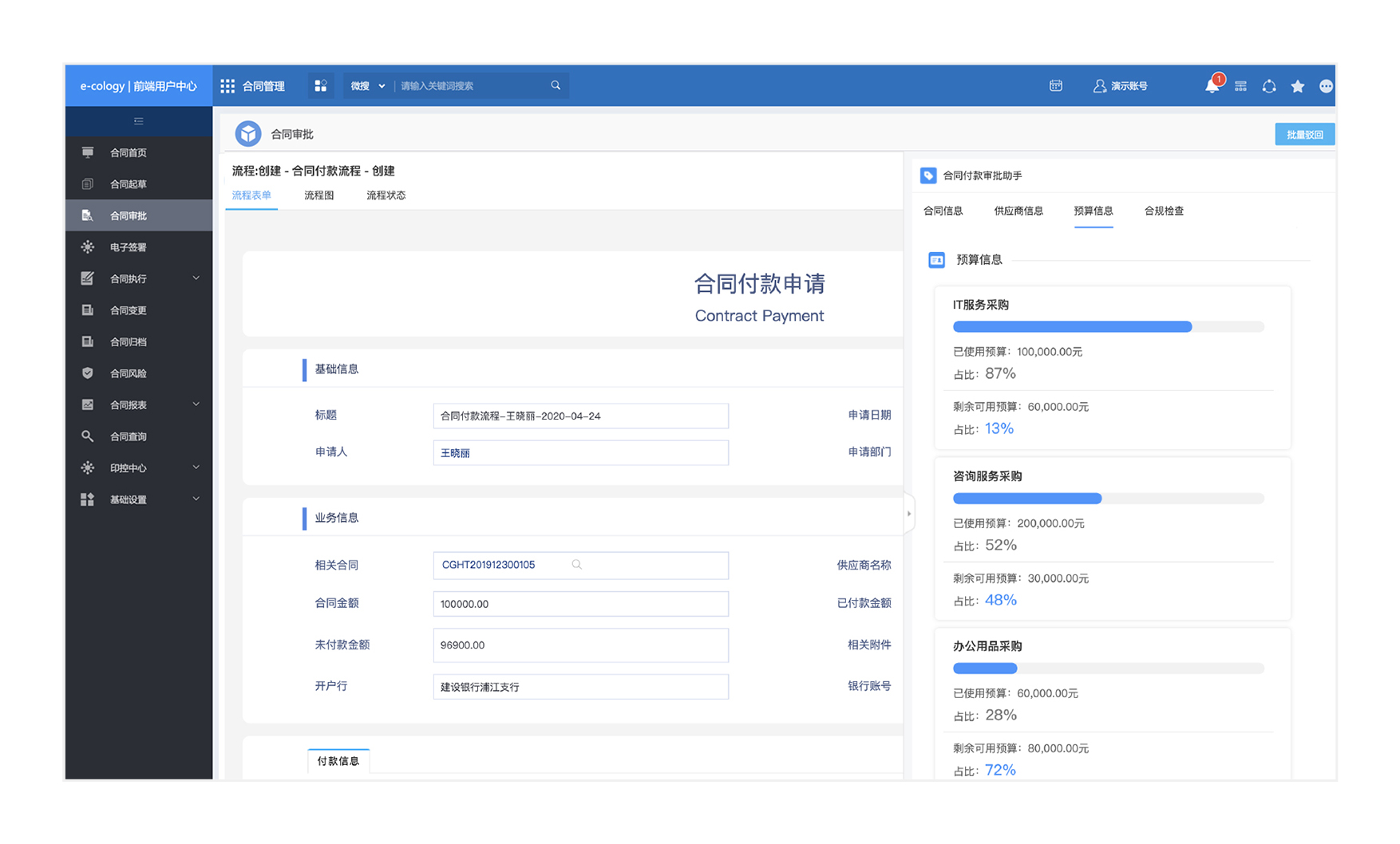This screenshot has width=1400, height=844.
Task: Toggle the sidebar collapse hamburger icon
Action: [x=139, y=121]
